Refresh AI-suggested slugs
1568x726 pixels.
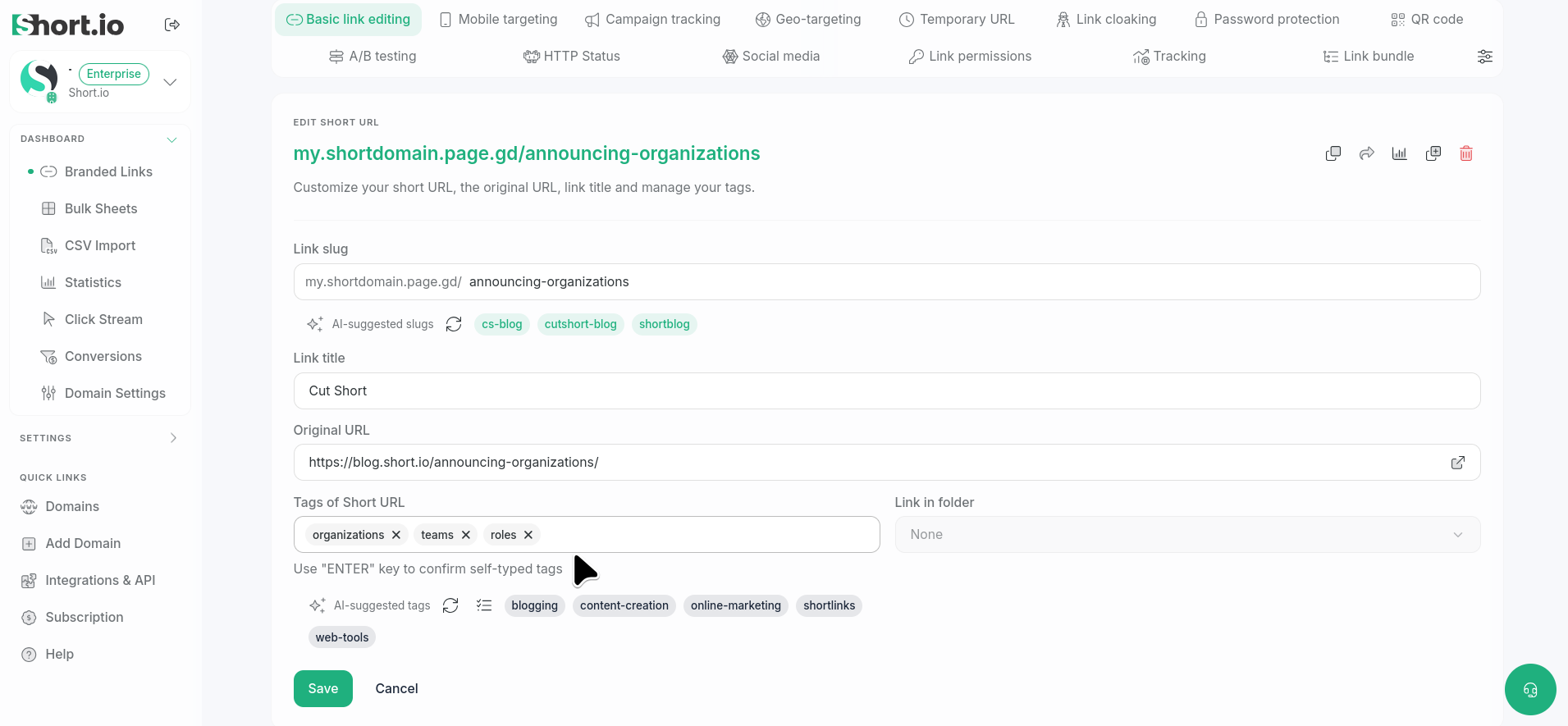pyautogui.click(x=454, y=324)
